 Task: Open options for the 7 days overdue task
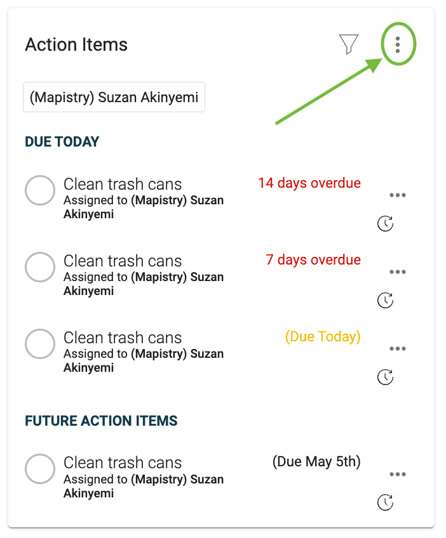[x=398, y=272]
